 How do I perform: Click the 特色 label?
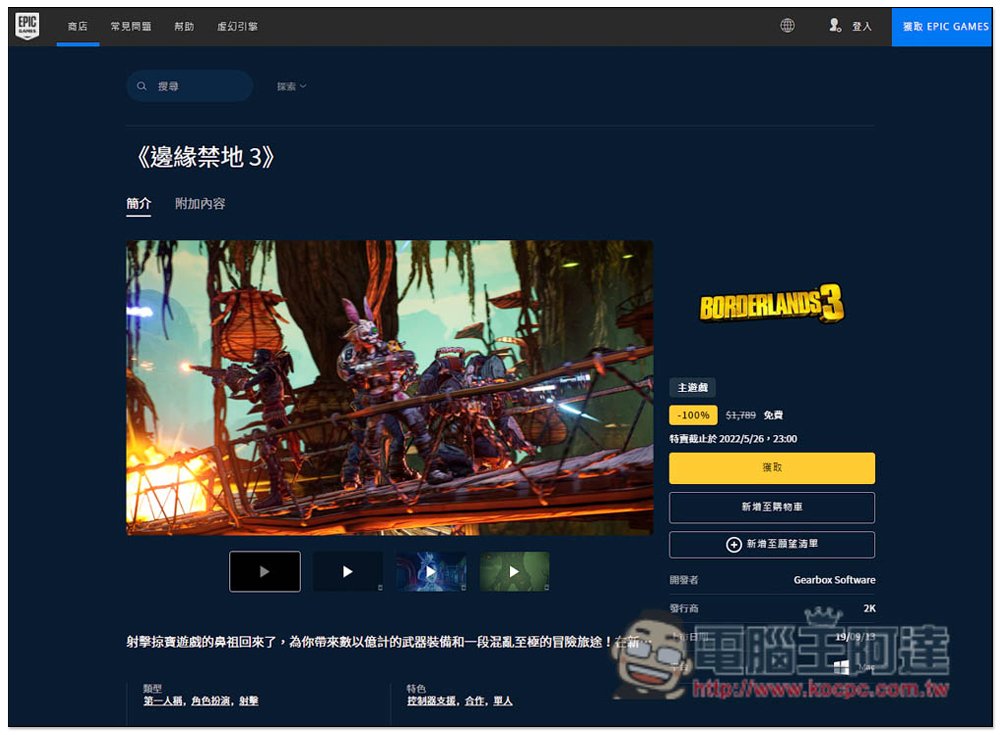pyautogui.click(x=416, y=688)
